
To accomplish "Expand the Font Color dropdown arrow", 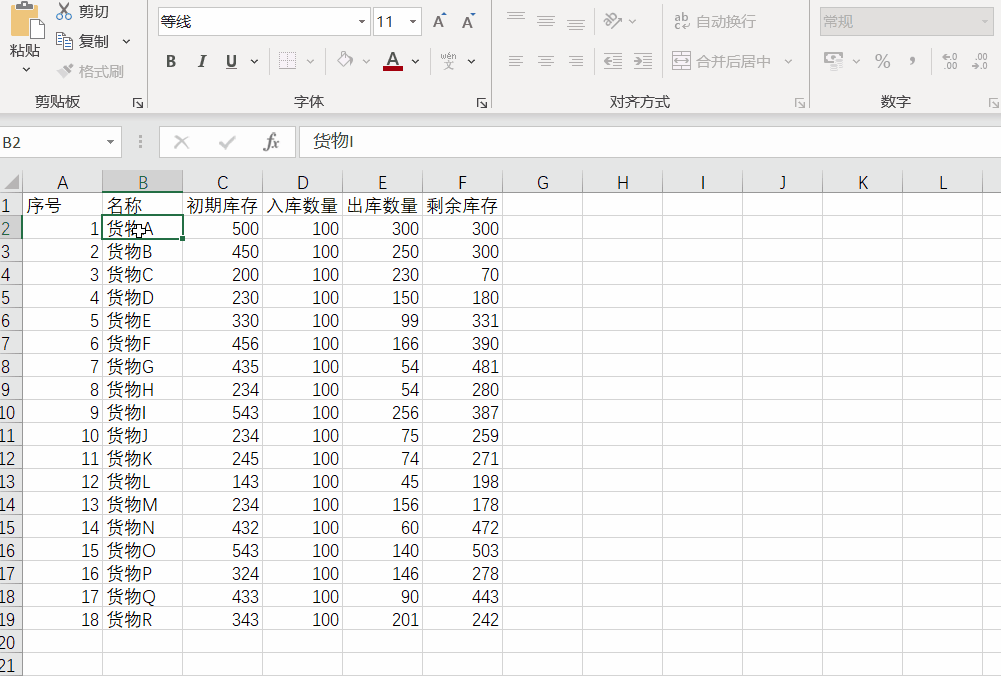I will 416,61.
